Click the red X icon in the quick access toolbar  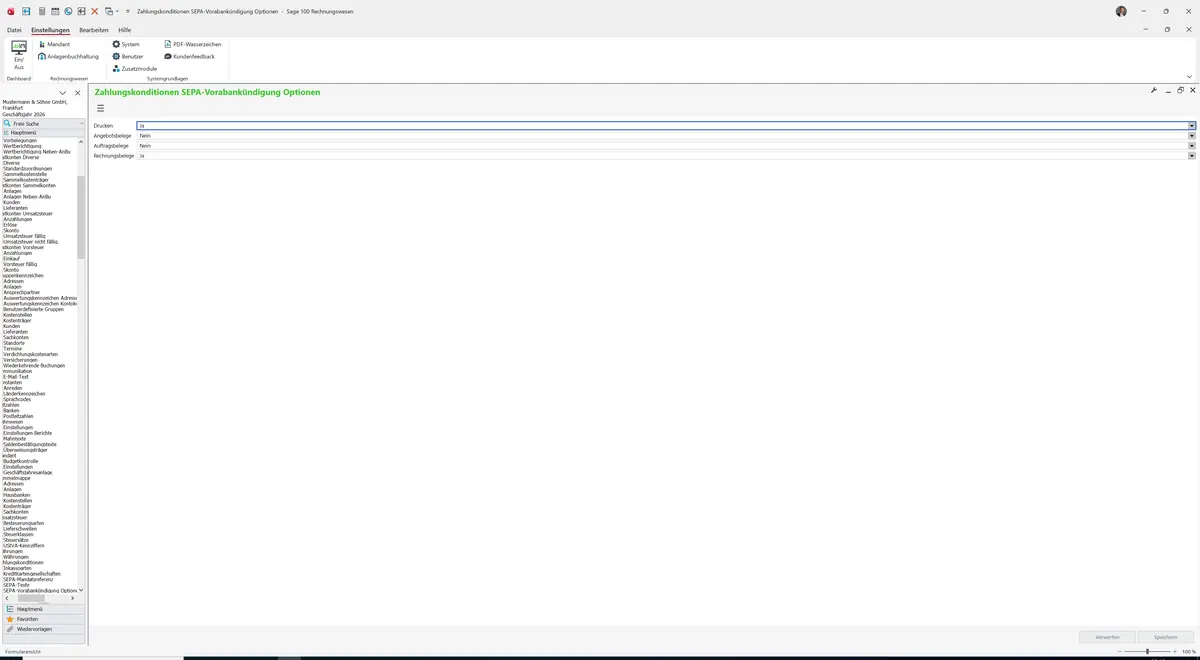click(94, 11)
